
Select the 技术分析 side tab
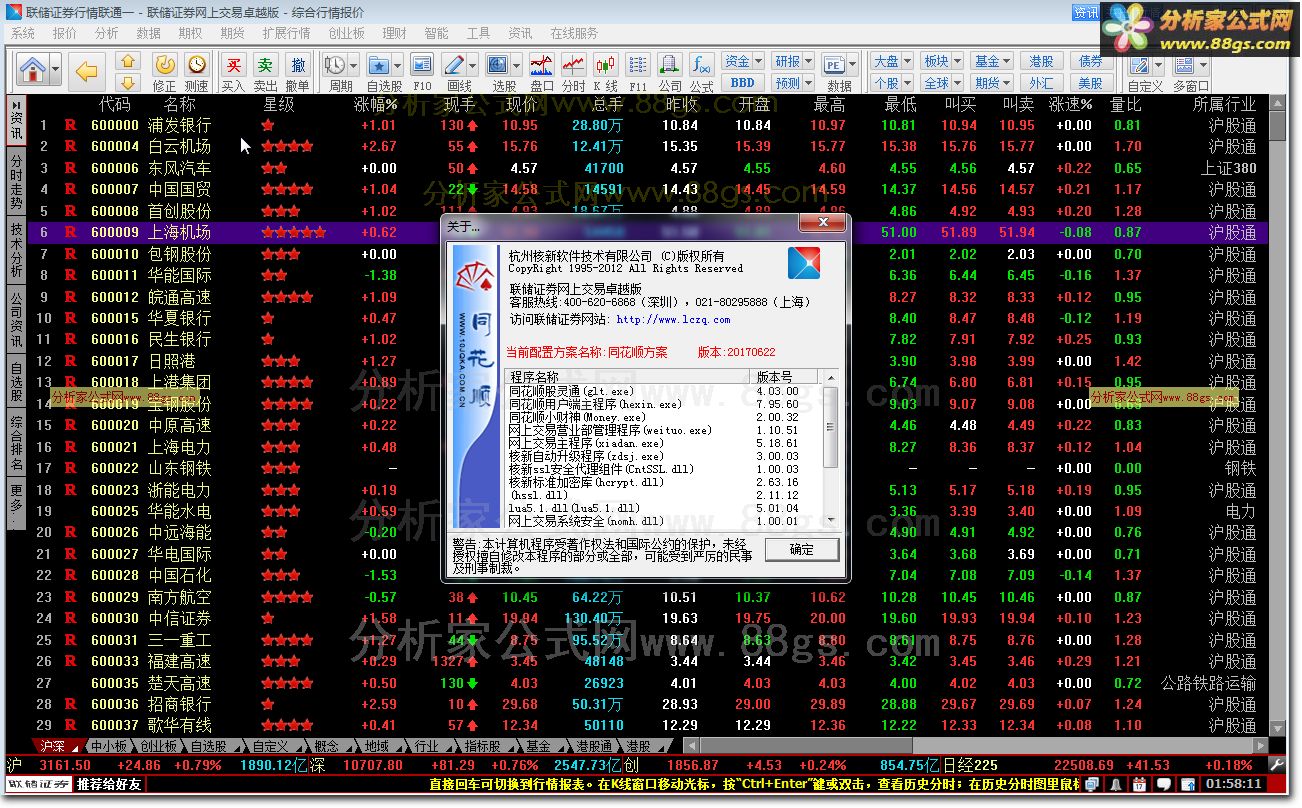16,250
